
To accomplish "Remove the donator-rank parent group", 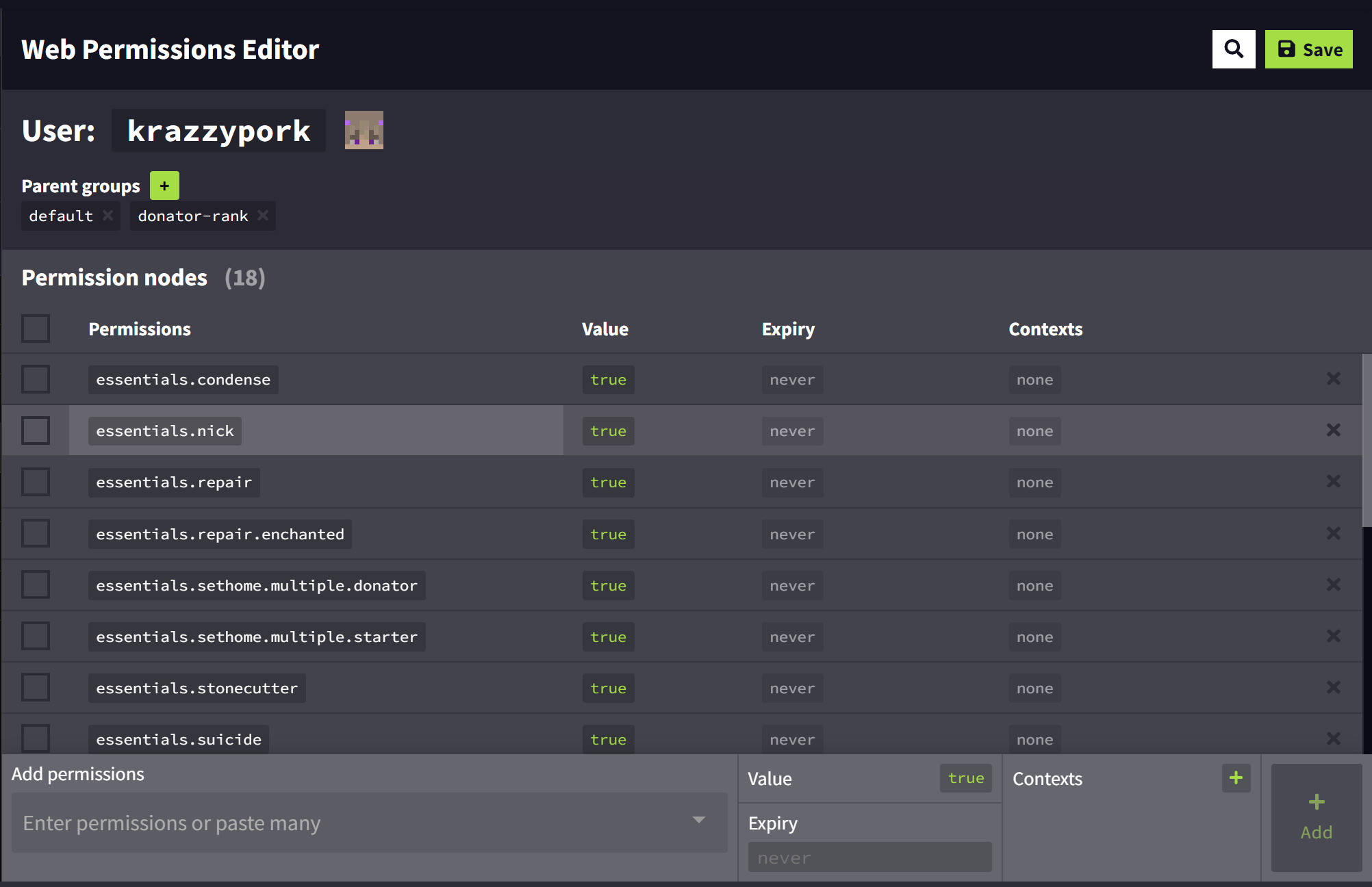I will click(263, 216).
